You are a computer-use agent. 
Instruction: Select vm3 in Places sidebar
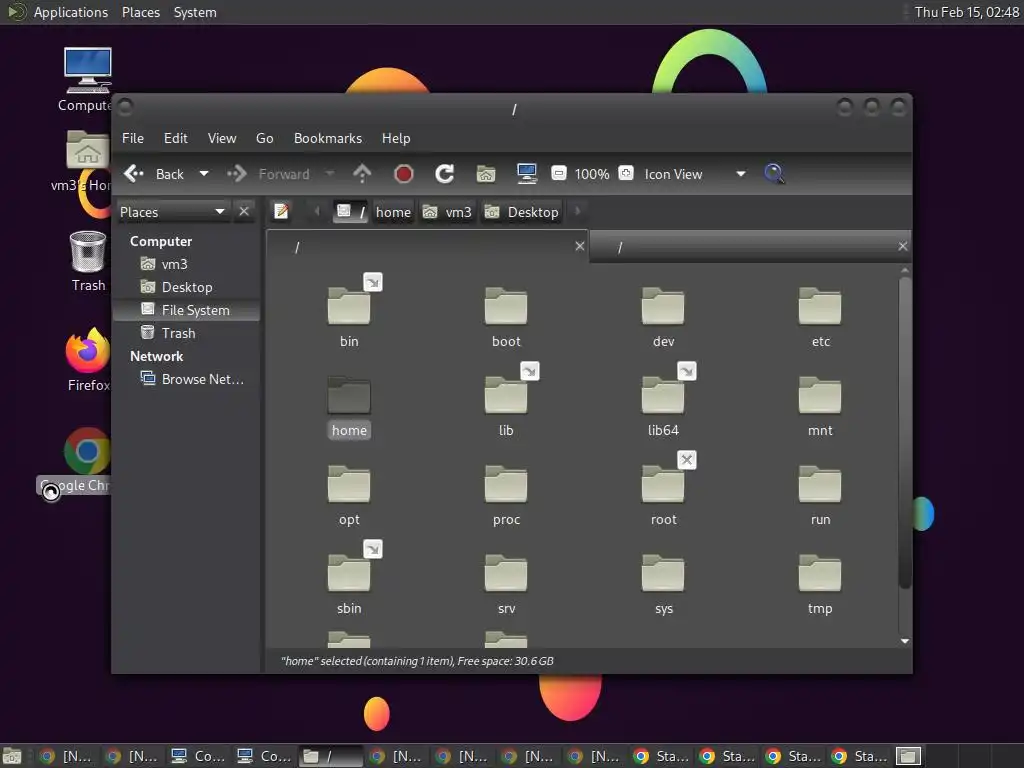(x=174, y=264)
